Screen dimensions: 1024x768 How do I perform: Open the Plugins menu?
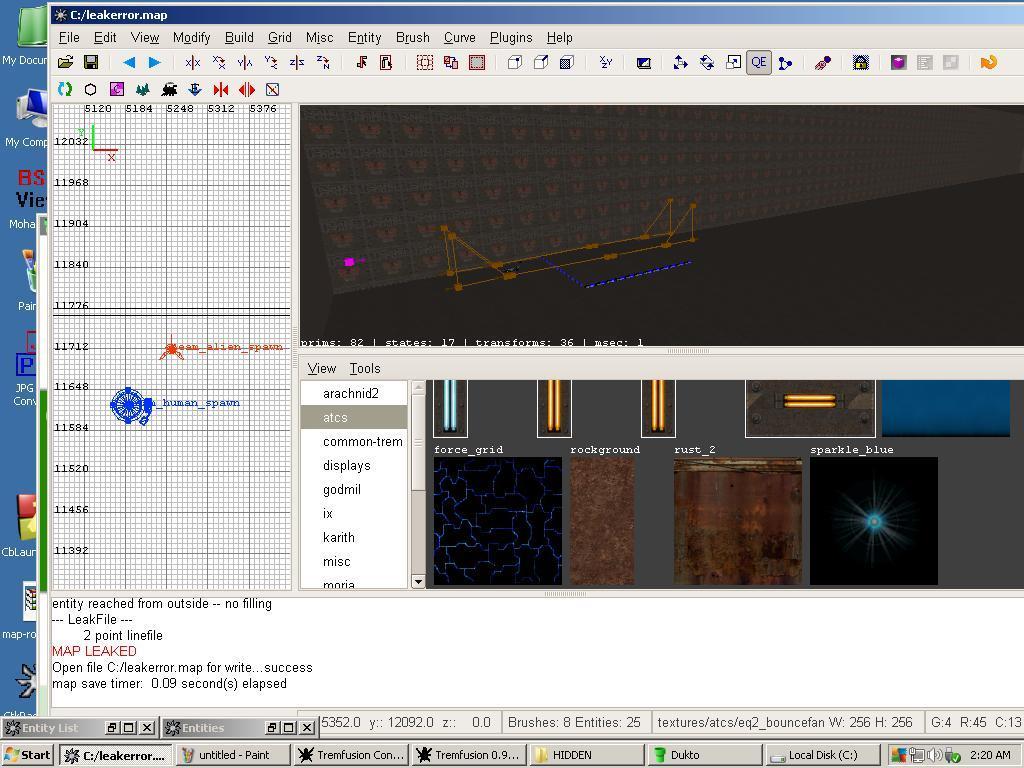[x=510, y=37]
